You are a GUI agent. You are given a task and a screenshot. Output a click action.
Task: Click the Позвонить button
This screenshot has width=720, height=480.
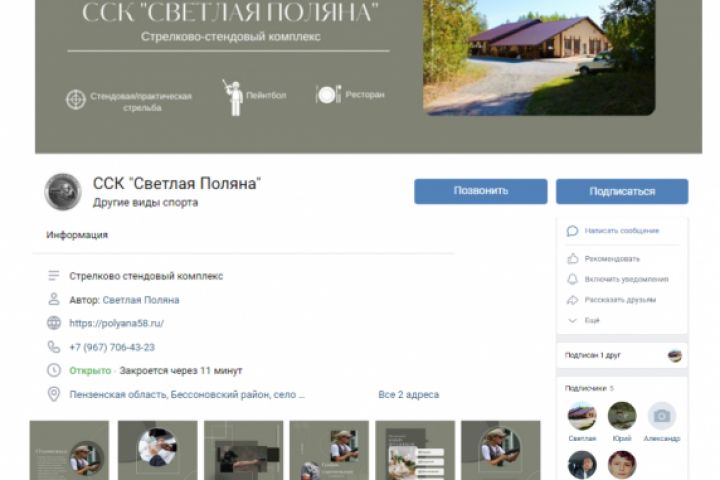tap(480, 191)
